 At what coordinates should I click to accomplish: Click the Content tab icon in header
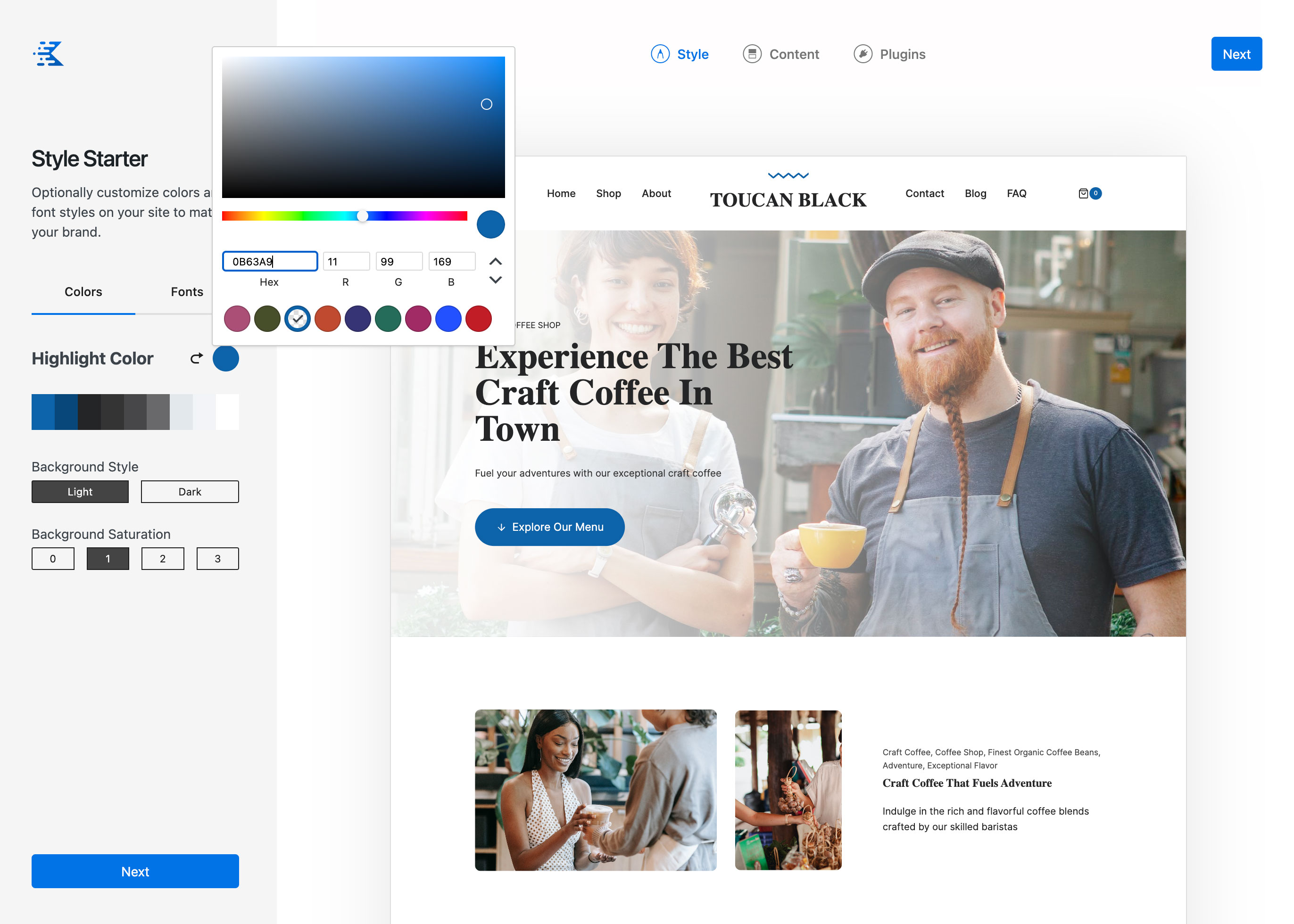[752, 54]
